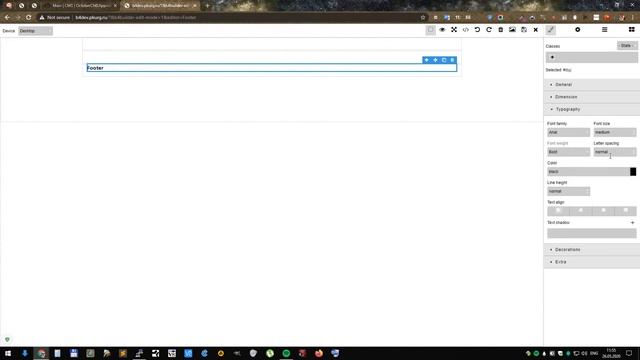Viewport: 640px width, 360px height.
Task: Bookmark the page with star icon
Action: click(x=423, y=18)
